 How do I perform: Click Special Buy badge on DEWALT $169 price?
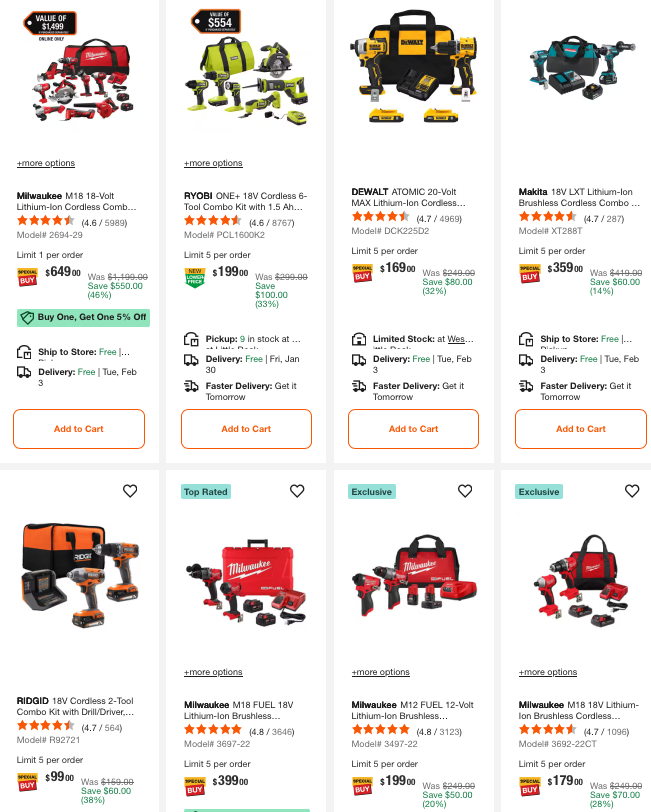point(362,273)
